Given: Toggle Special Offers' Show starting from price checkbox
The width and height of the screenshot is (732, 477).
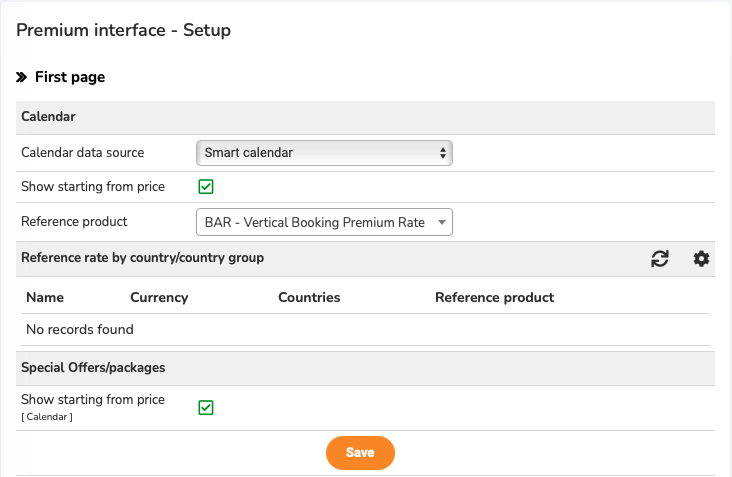Looking at the screenshot, I should (x=206, y=407).
